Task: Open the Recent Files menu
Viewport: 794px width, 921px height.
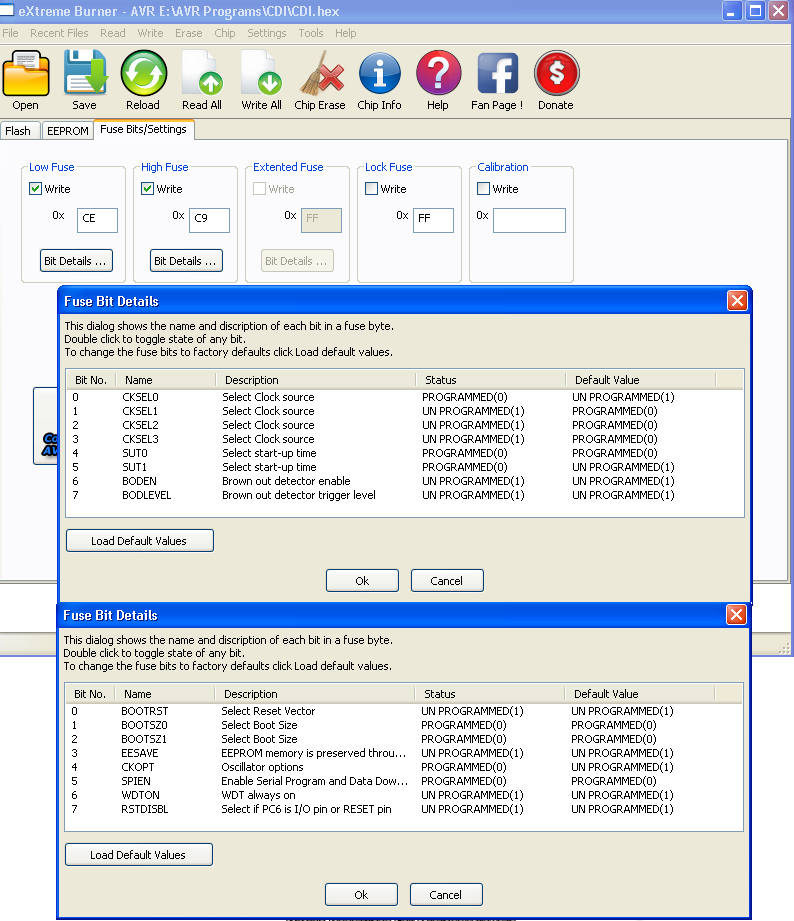Action: pos(59,33)
